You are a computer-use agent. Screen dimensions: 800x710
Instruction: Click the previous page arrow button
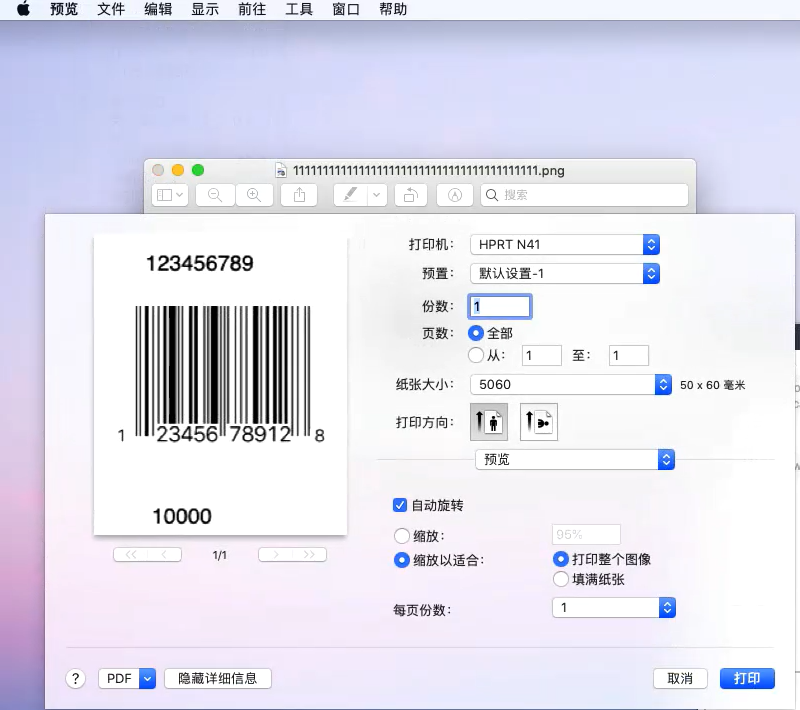[x=164, y=554]
